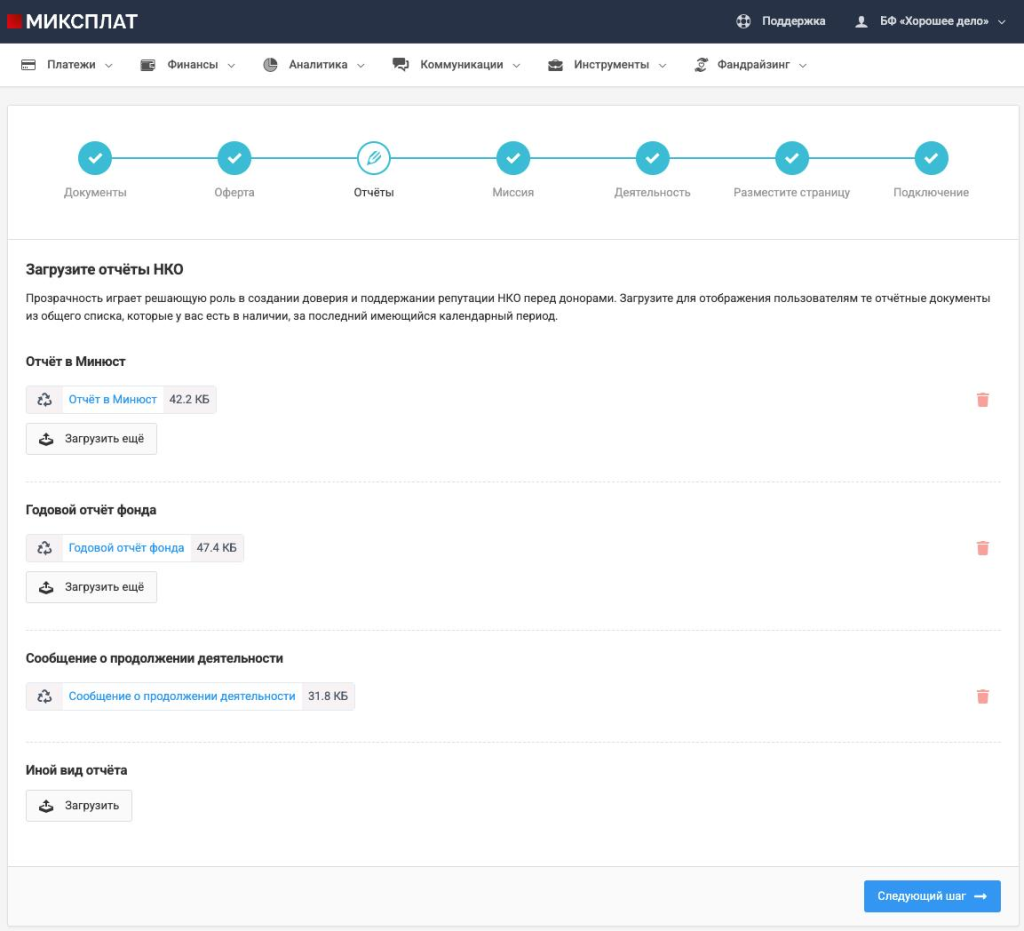Click Загрузить under Иной вид отчёта
Image resolution: width=1024 pixels, height=931 pixels.
click(79, 806)
